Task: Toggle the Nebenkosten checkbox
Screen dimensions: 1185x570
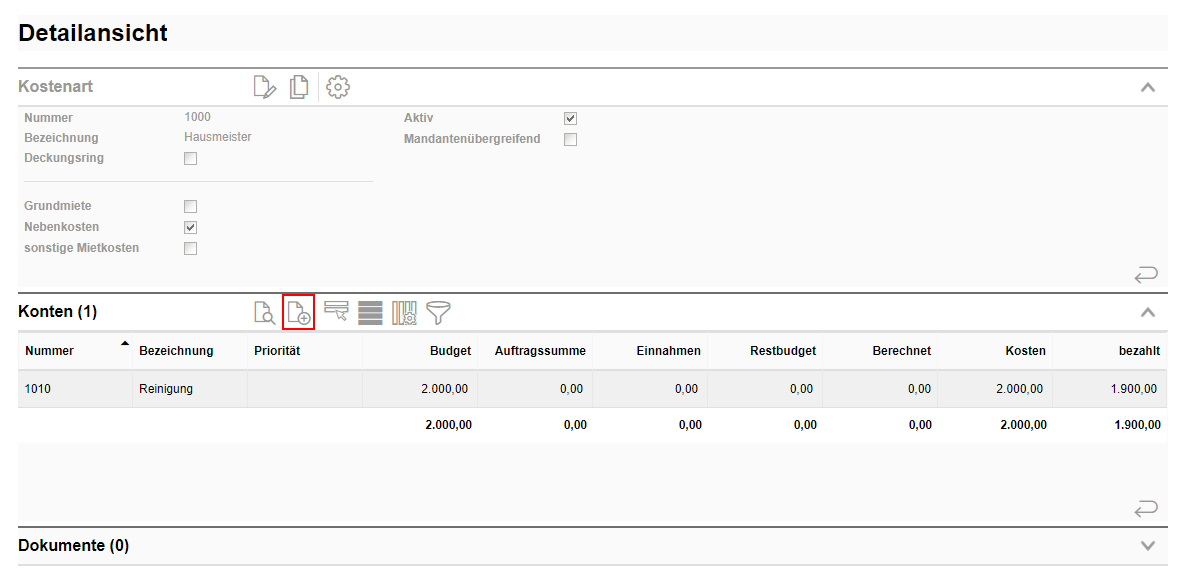Action: tap(191, 227)
